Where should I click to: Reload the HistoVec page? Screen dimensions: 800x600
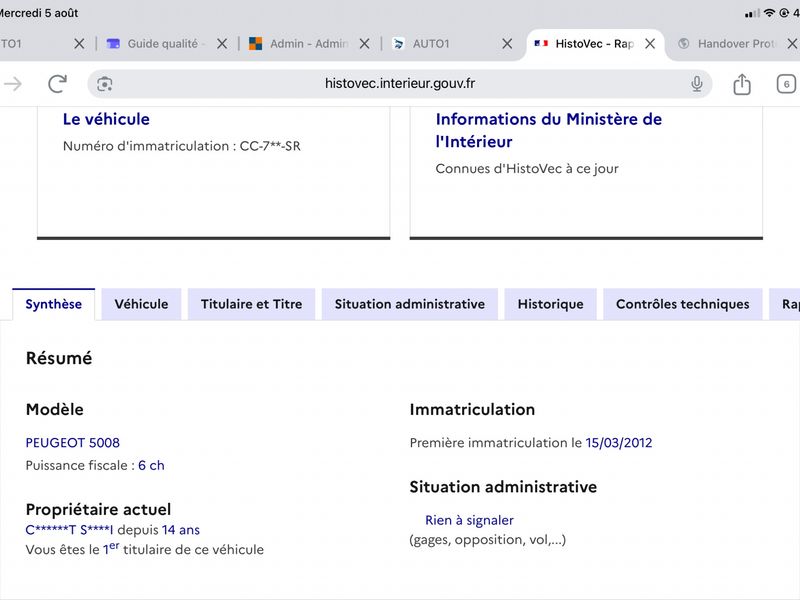58,84
